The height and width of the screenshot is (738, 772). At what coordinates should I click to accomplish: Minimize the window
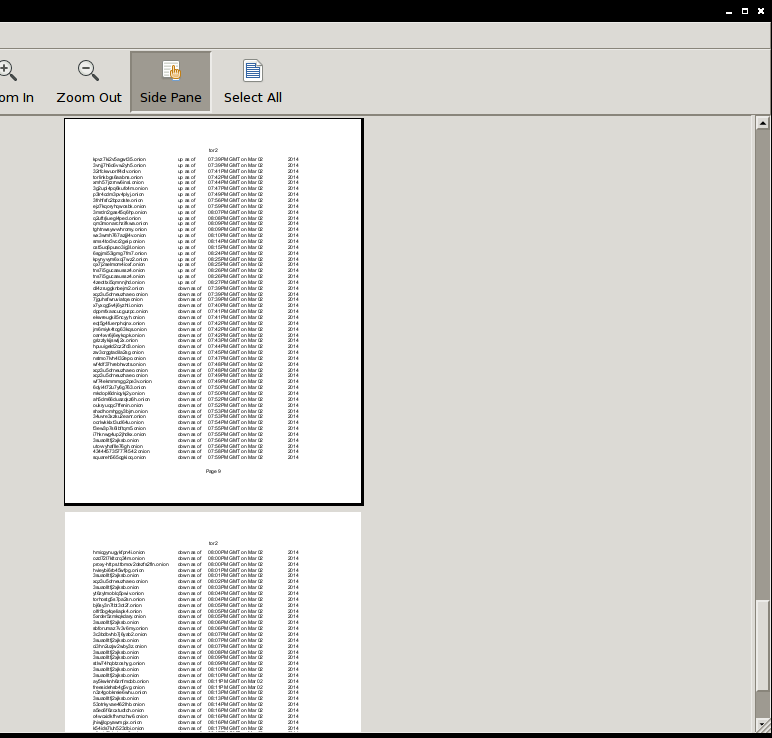[x=729, y=11]
